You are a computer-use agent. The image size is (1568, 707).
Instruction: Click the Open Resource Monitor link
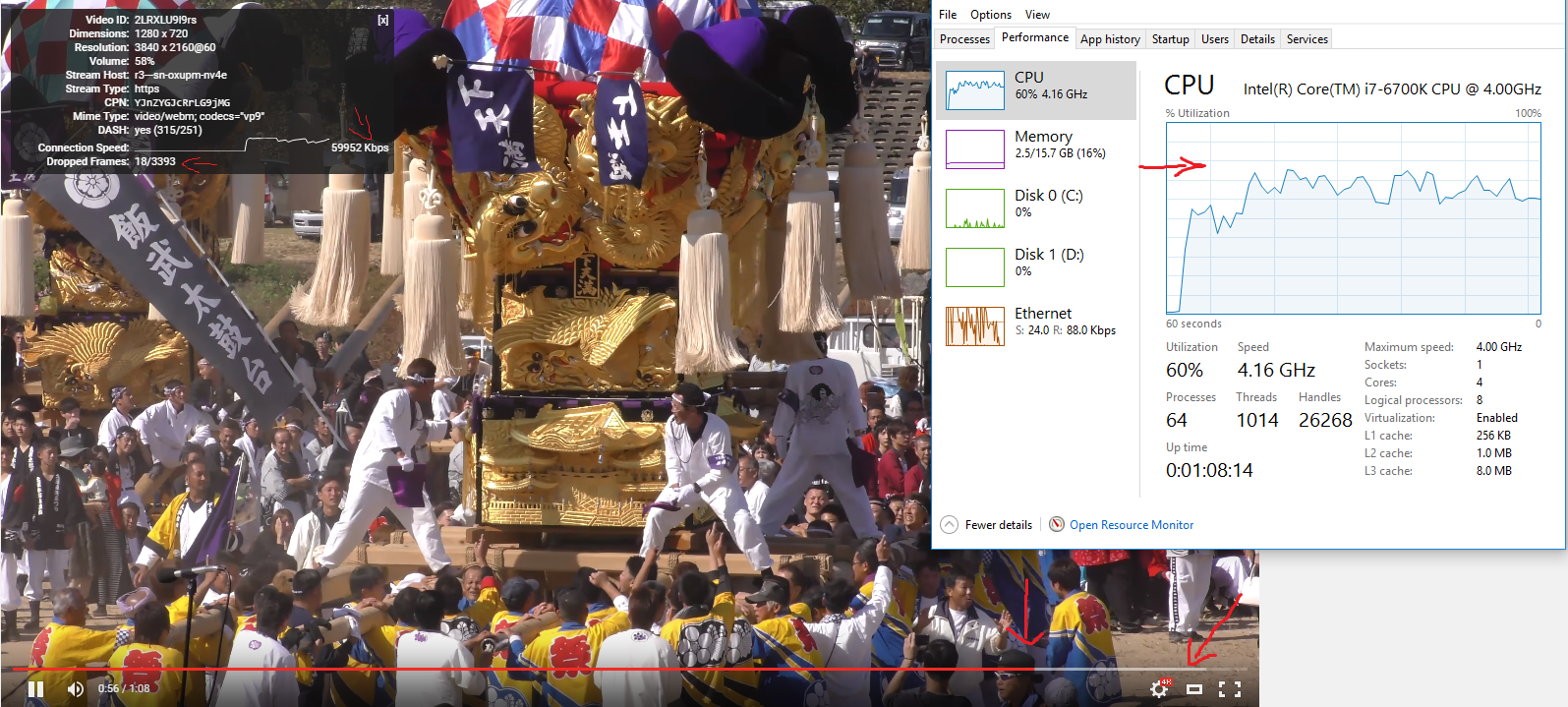[1132, 525]
